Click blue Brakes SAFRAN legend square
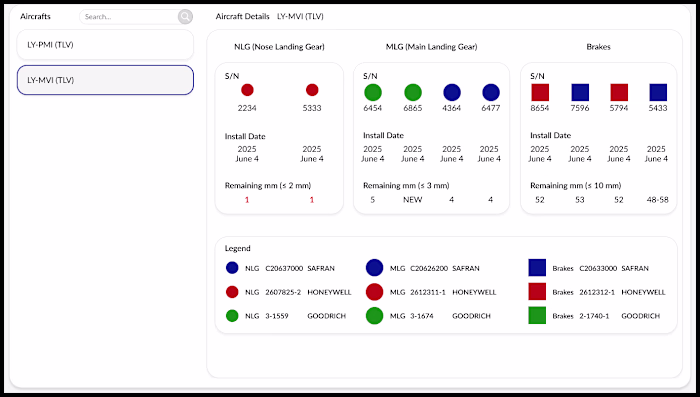Screen dimensions: 700x397 [537, 267]
